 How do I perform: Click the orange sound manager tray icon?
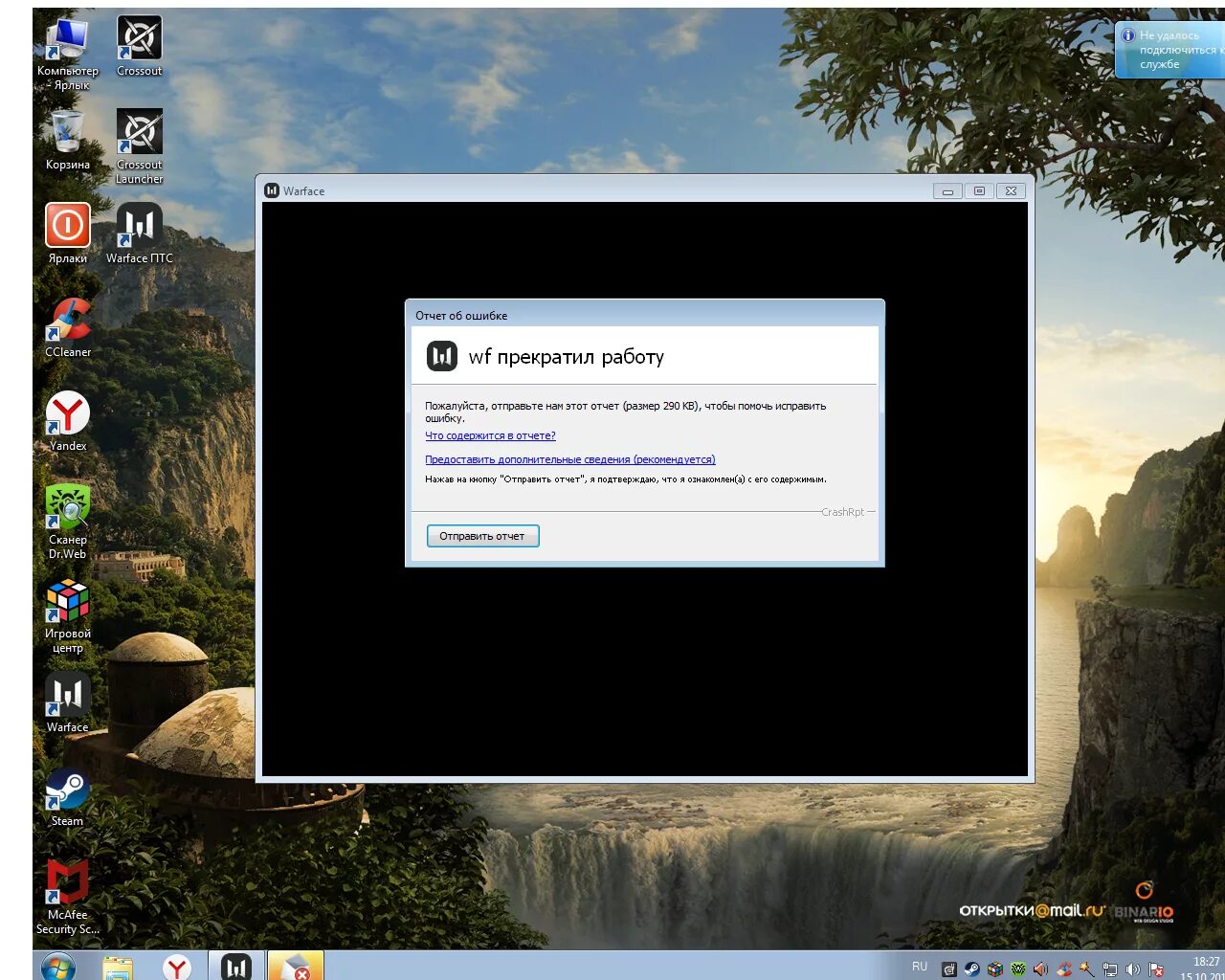(1041, 969)
